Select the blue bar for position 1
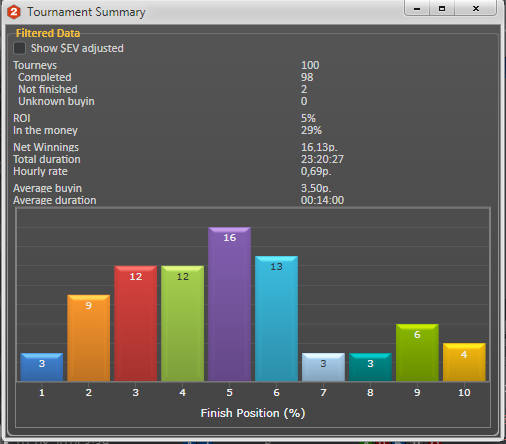Viewport: 506px width, 444px height. [42, 367]
